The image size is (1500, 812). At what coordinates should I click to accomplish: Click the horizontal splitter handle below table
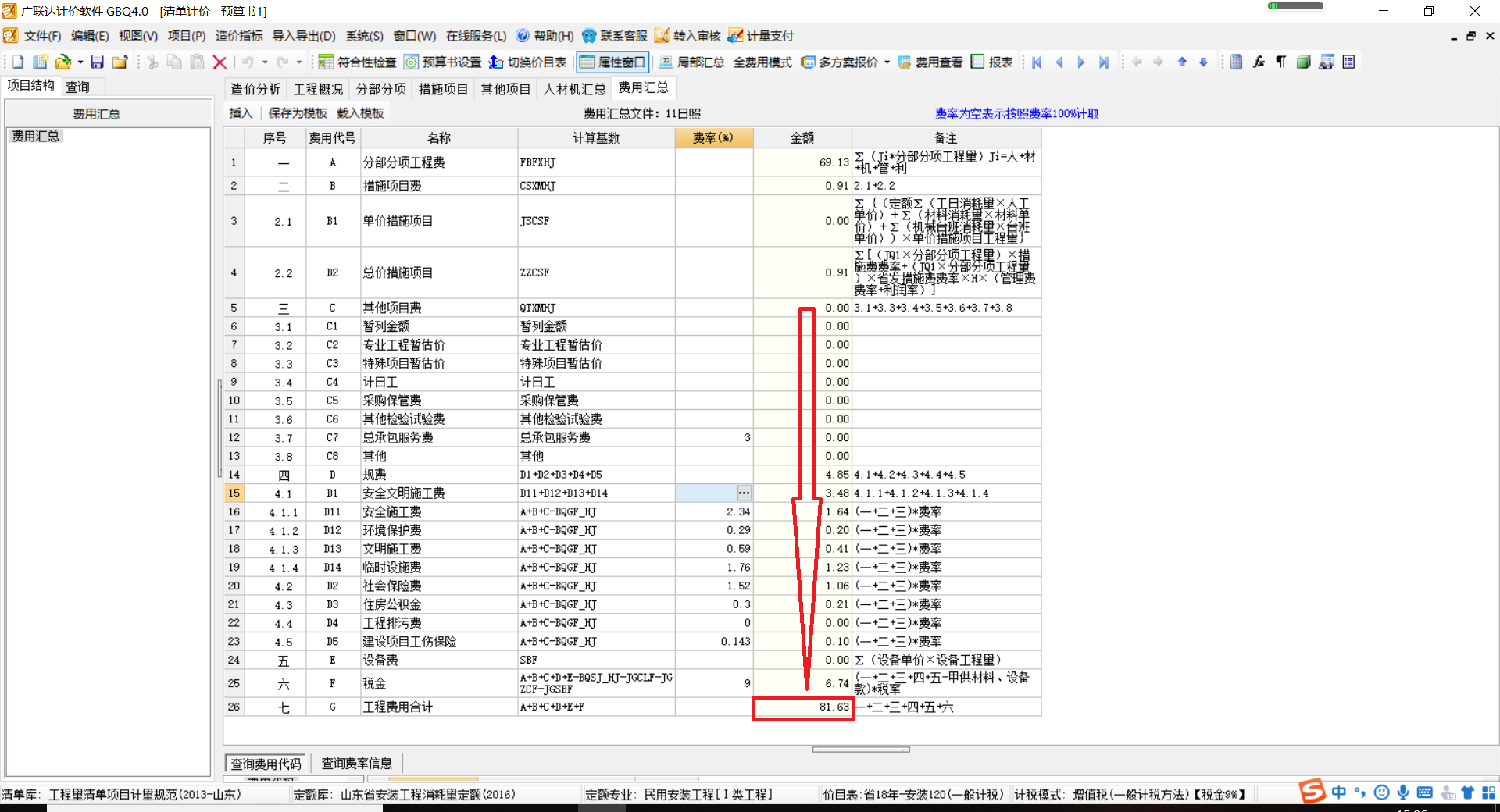coord(861,750)
